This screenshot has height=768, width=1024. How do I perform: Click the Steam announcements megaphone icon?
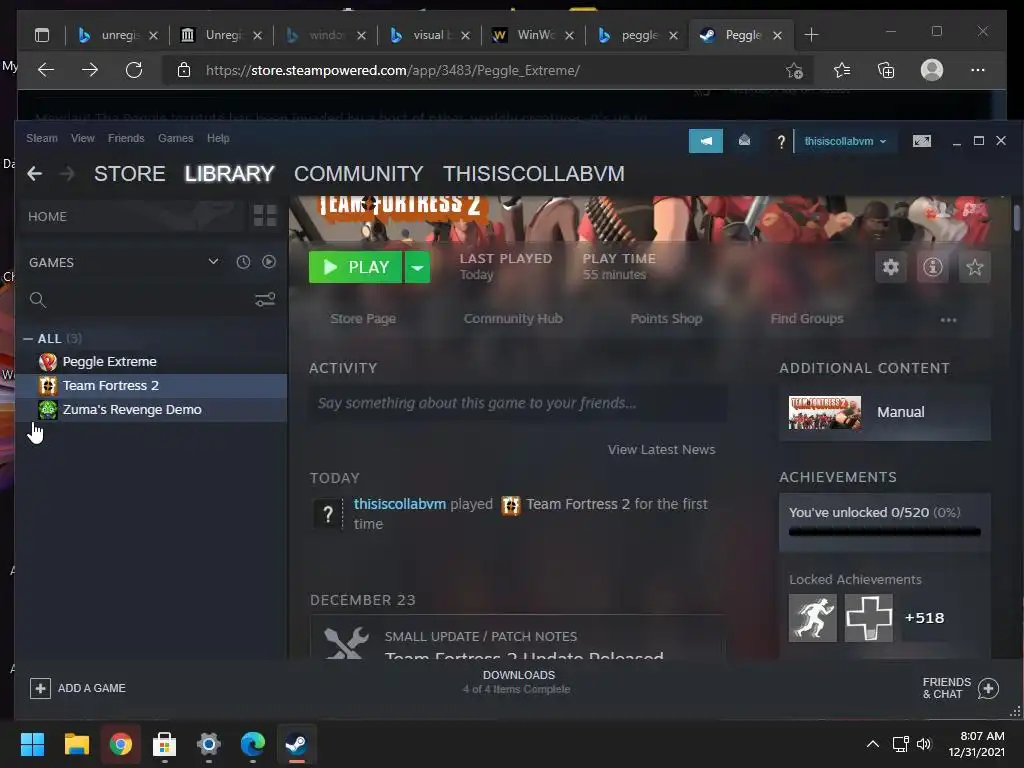(705, 141)
